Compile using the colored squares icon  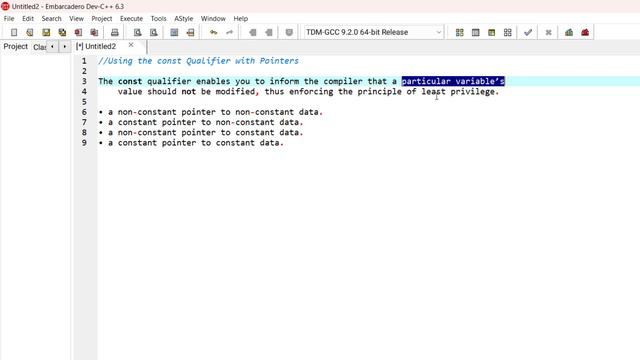click(x=460, y=32)
